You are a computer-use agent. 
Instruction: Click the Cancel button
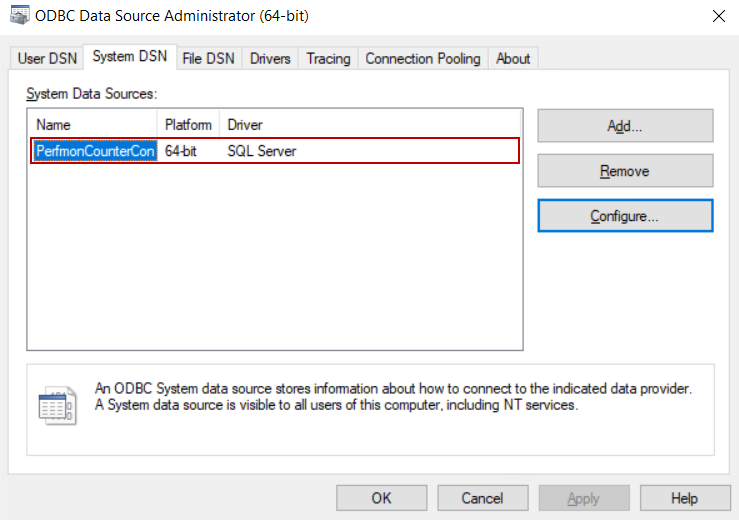point(482,498)
